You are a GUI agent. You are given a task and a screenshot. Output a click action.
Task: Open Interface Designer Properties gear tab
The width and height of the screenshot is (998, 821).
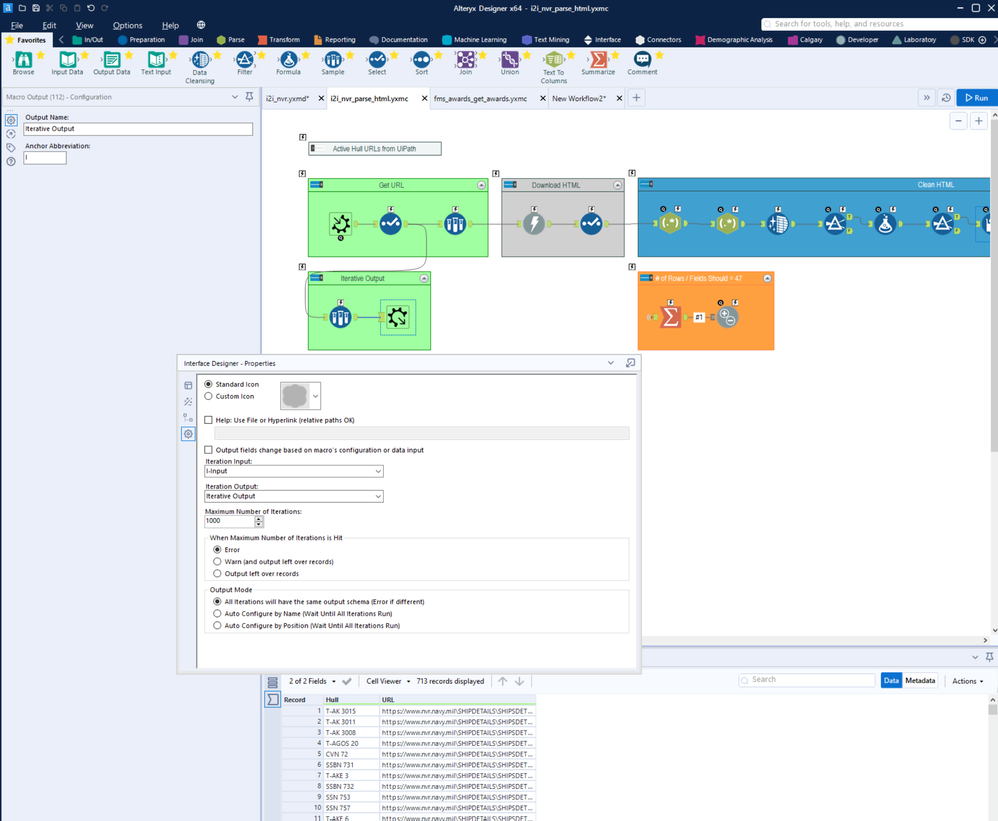click(188, 434)
